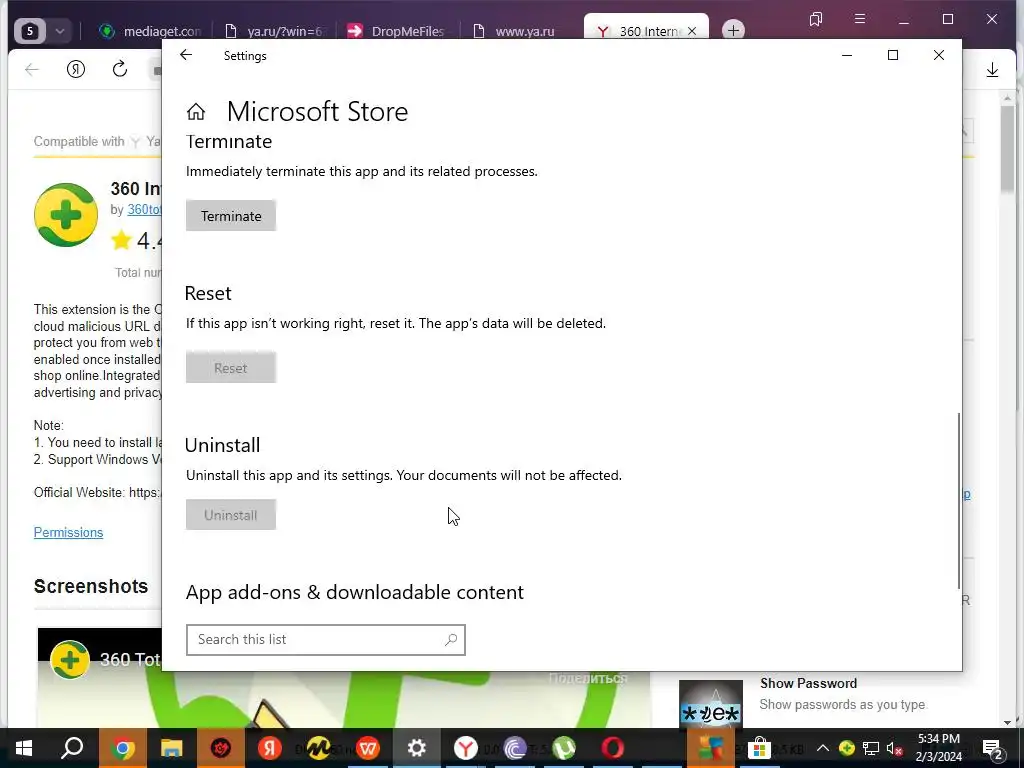Show hidden system tray icons
The width and height of the screenshot is (1024, 768).
click(823, 748)
